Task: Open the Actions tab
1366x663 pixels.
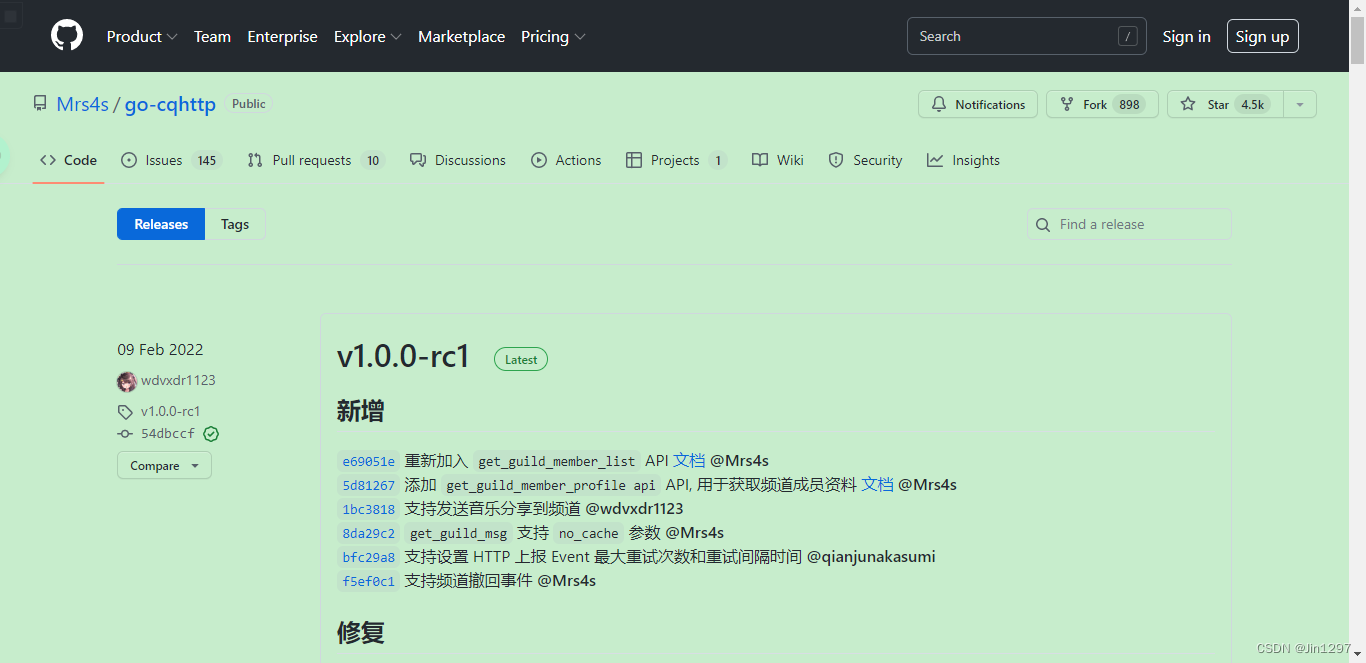Action: (x=566, y=160)
